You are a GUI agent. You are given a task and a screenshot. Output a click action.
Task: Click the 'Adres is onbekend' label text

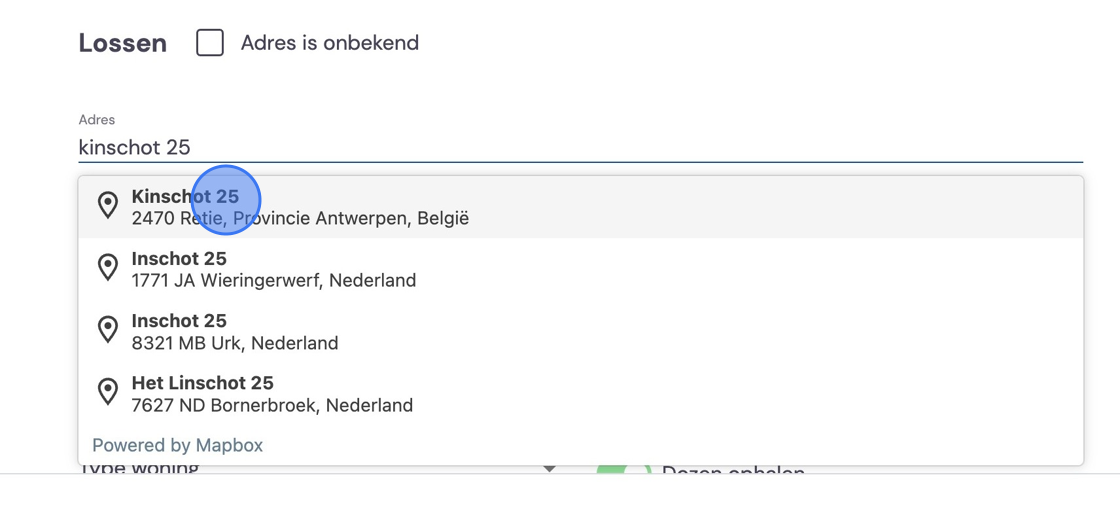[x=329, y=43]
